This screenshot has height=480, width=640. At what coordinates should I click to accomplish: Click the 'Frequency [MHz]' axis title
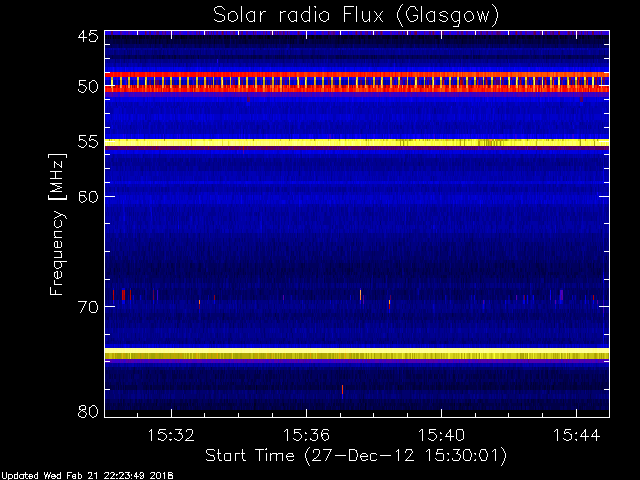pyautogui.click(x=57, y=224)
